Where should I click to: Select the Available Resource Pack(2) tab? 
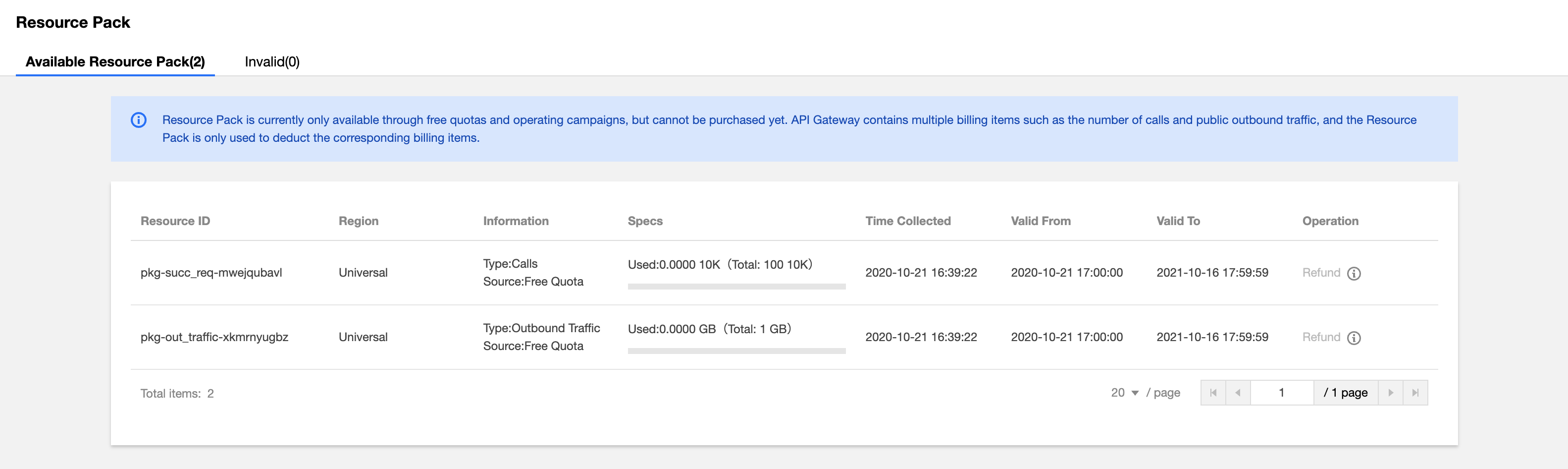115,61
